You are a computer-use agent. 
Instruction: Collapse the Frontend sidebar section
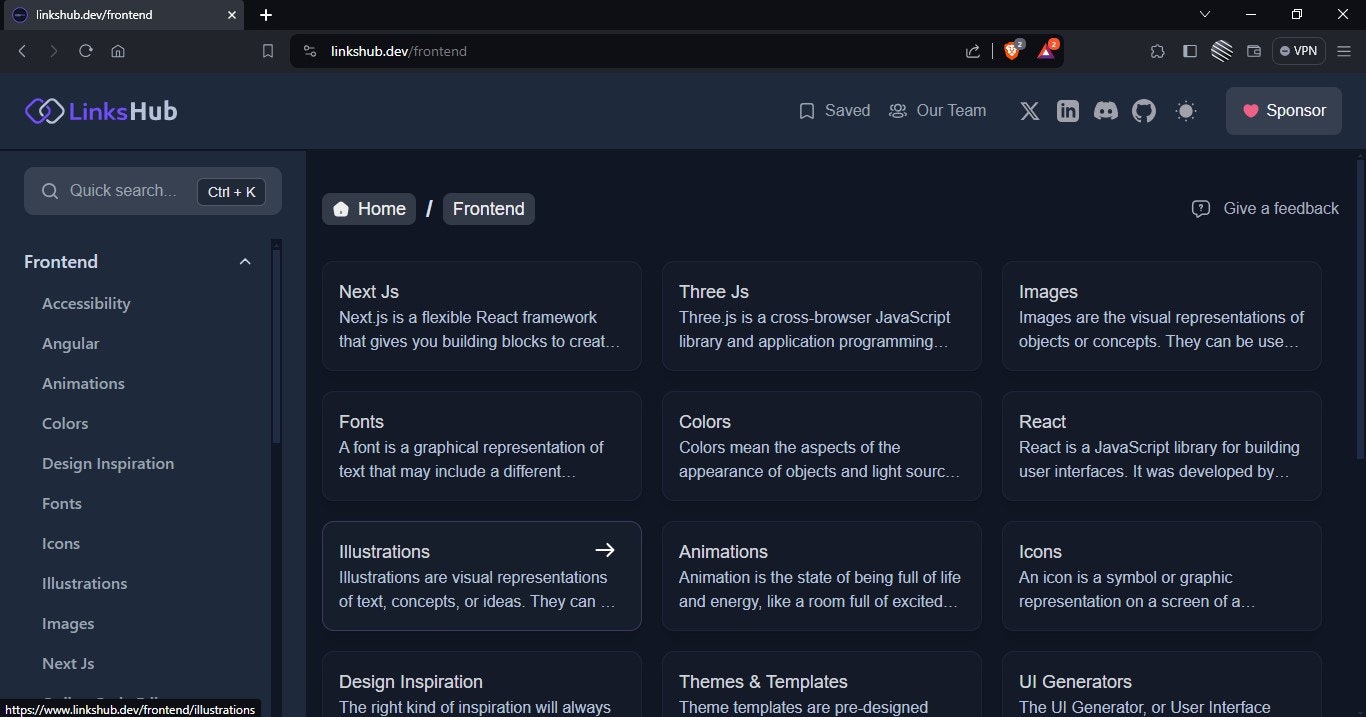(245, 262)
